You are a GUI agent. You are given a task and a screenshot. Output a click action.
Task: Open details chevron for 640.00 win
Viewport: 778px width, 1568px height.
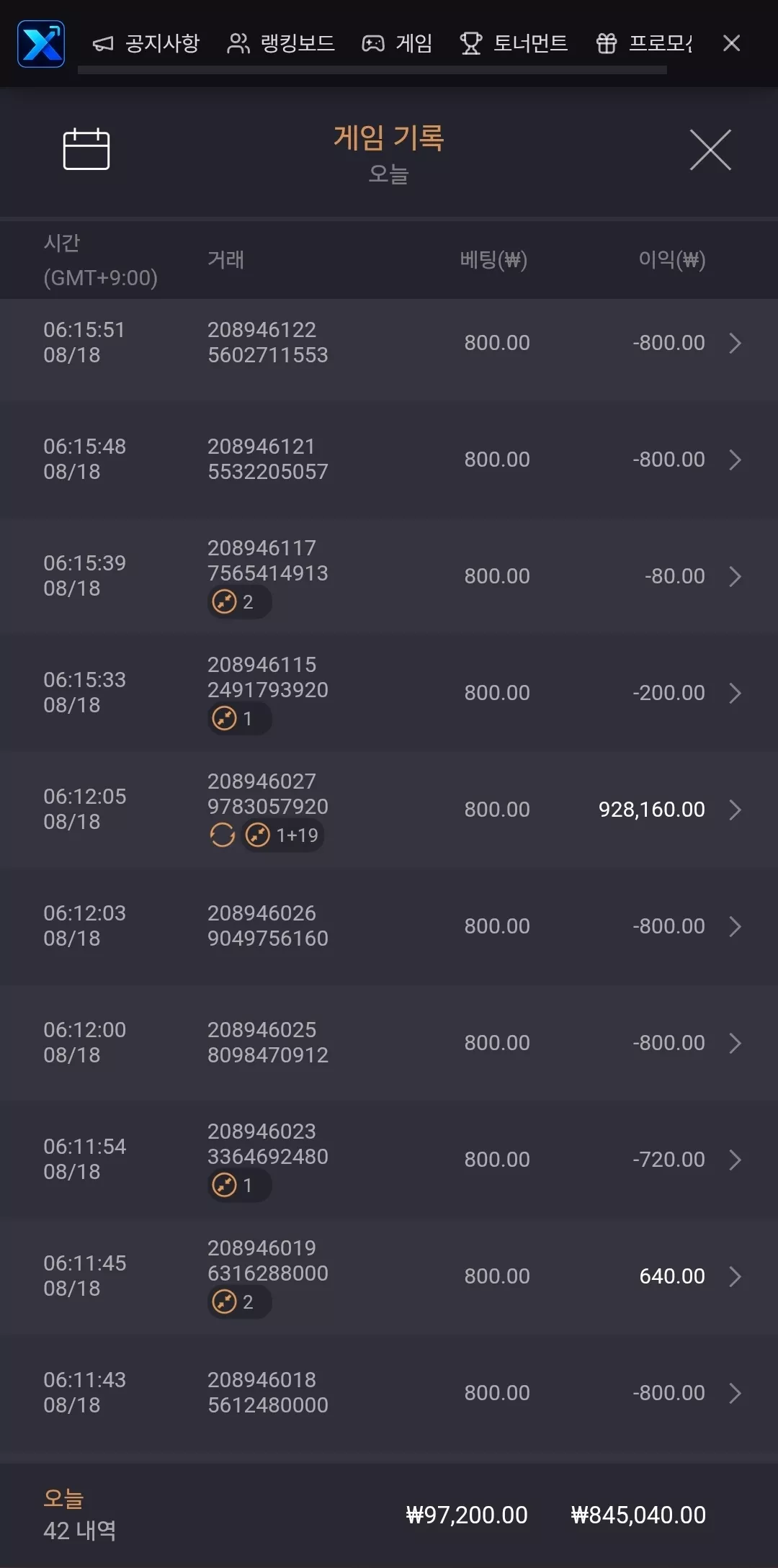point(735,1276)
